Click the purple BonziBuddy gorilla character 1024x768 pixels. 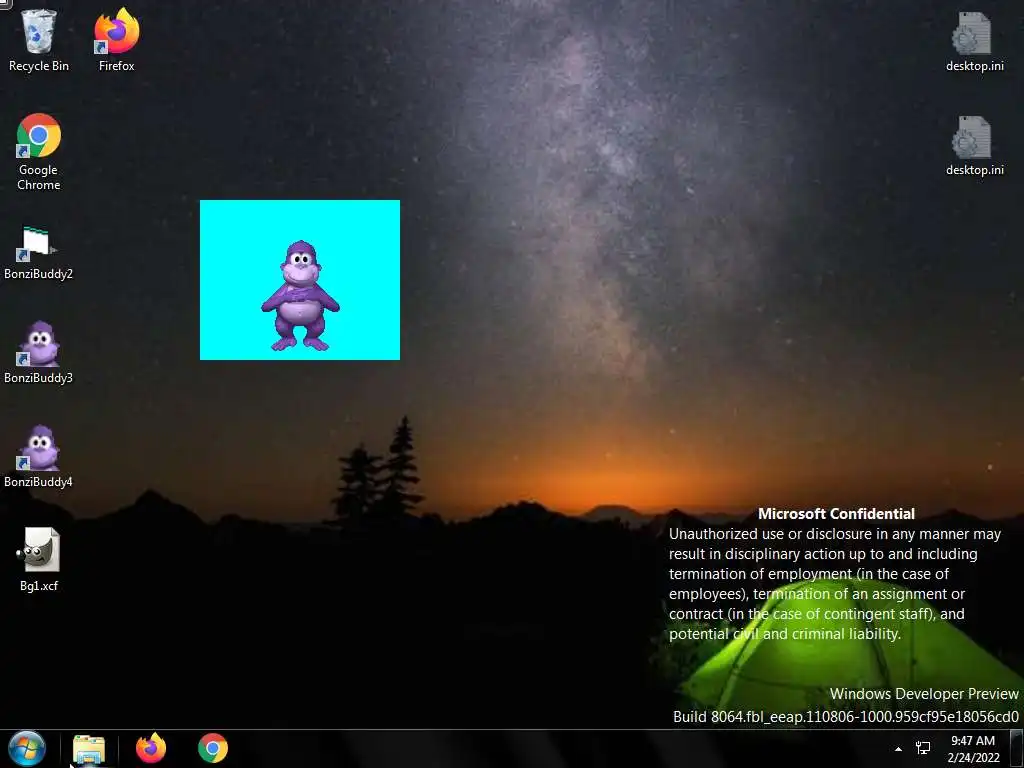click(x=300, y=296)
